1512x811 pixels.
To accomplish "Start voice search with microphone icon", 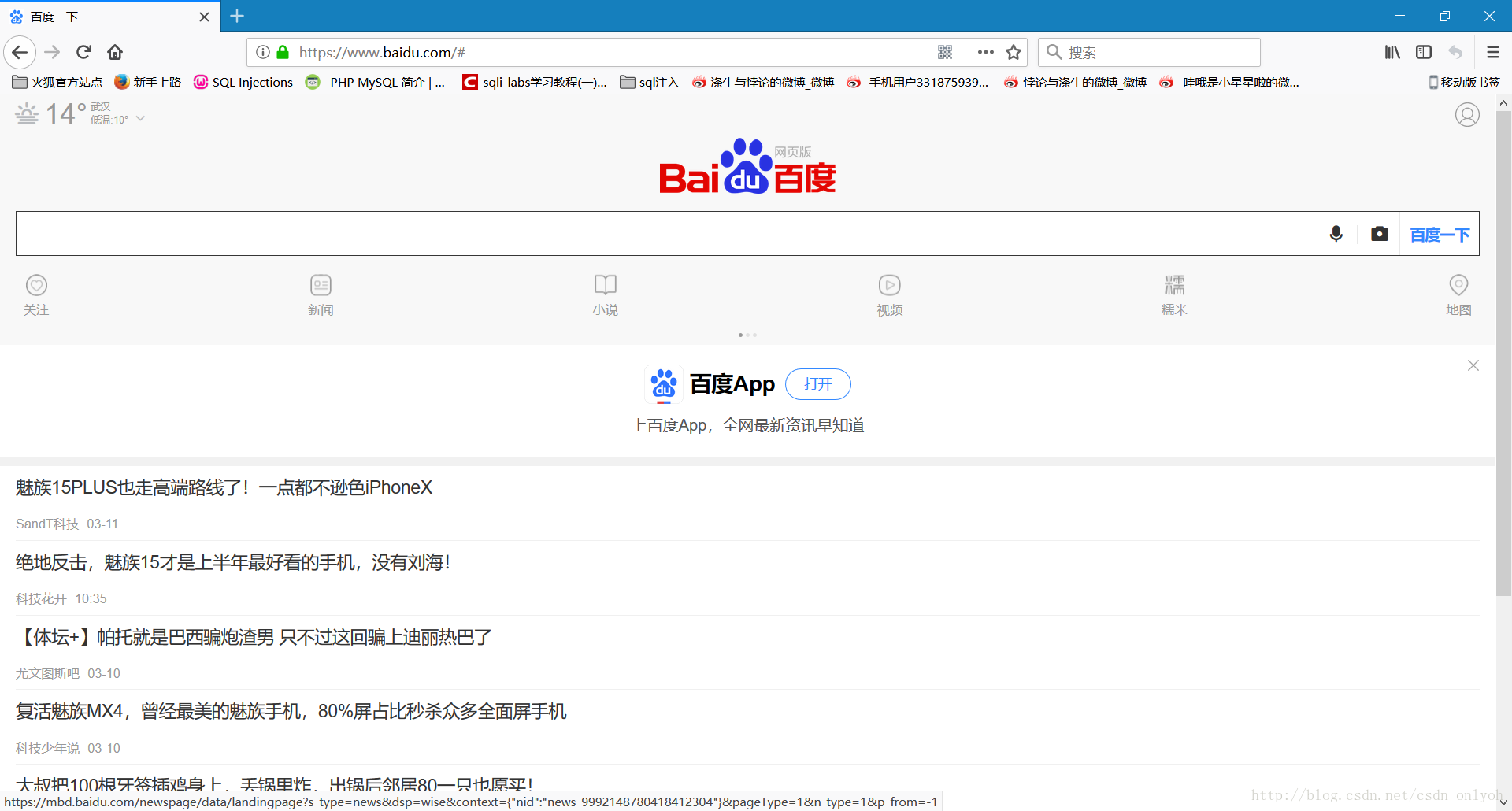I will 1336,234.
